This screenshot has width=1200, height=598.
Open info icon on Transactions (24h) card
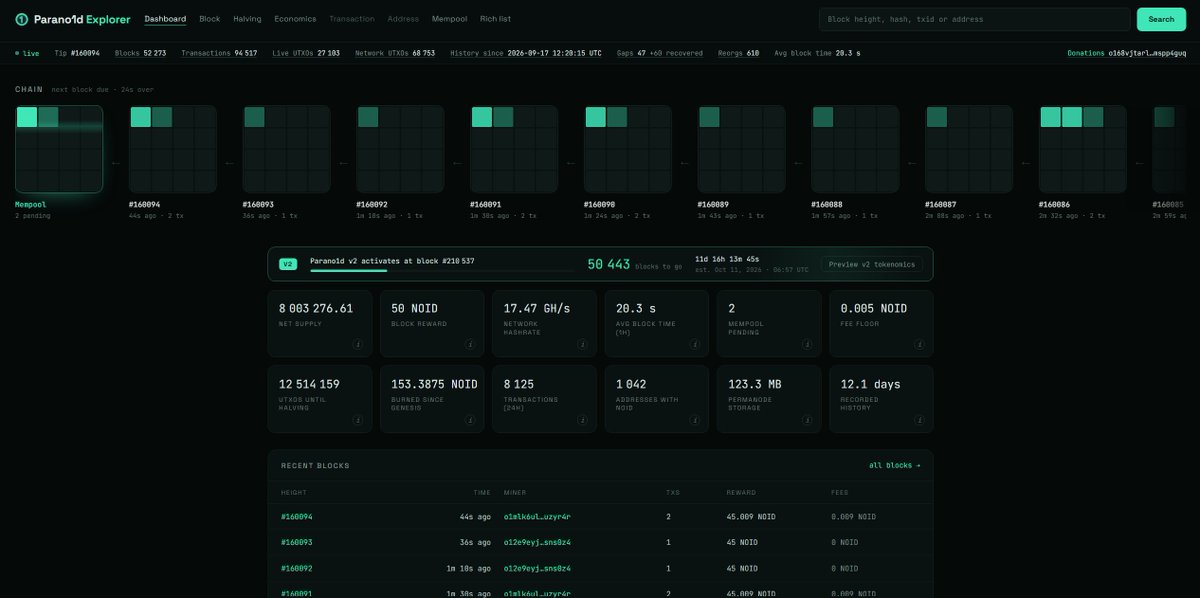(582, 420)
